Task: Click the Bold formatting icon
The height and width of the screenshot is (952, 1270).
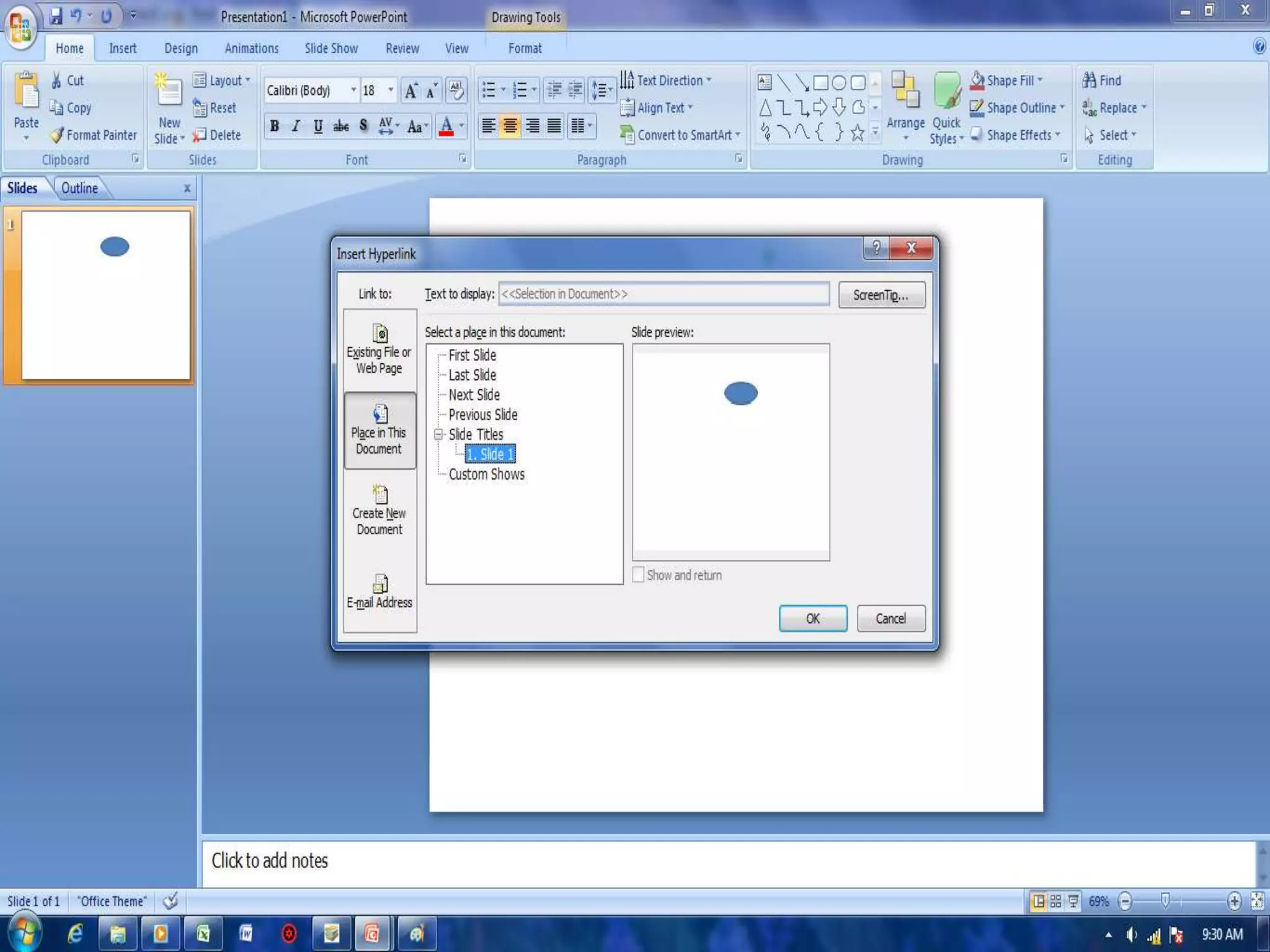Action: [x=274, y=126]
